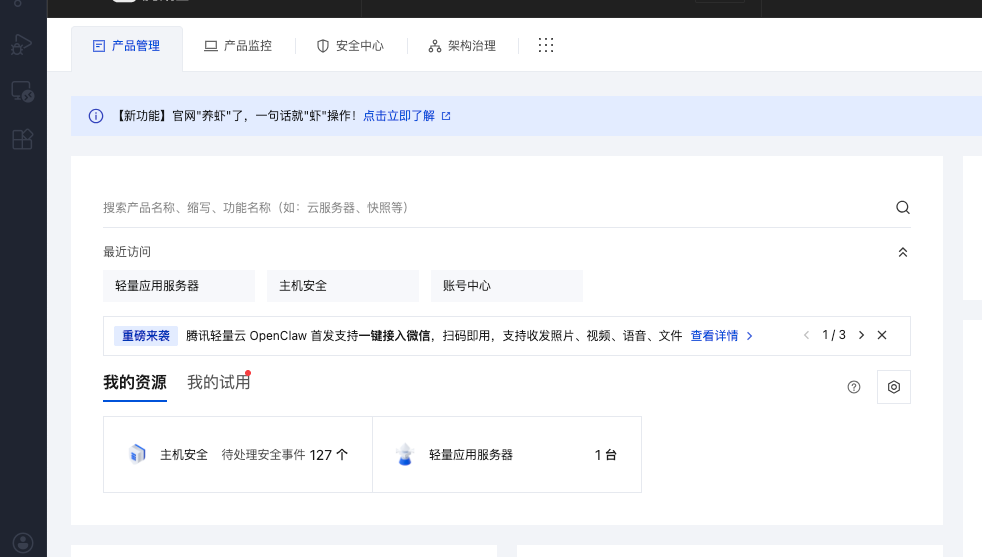Click the help question mark icon

[x=853, y=387]
